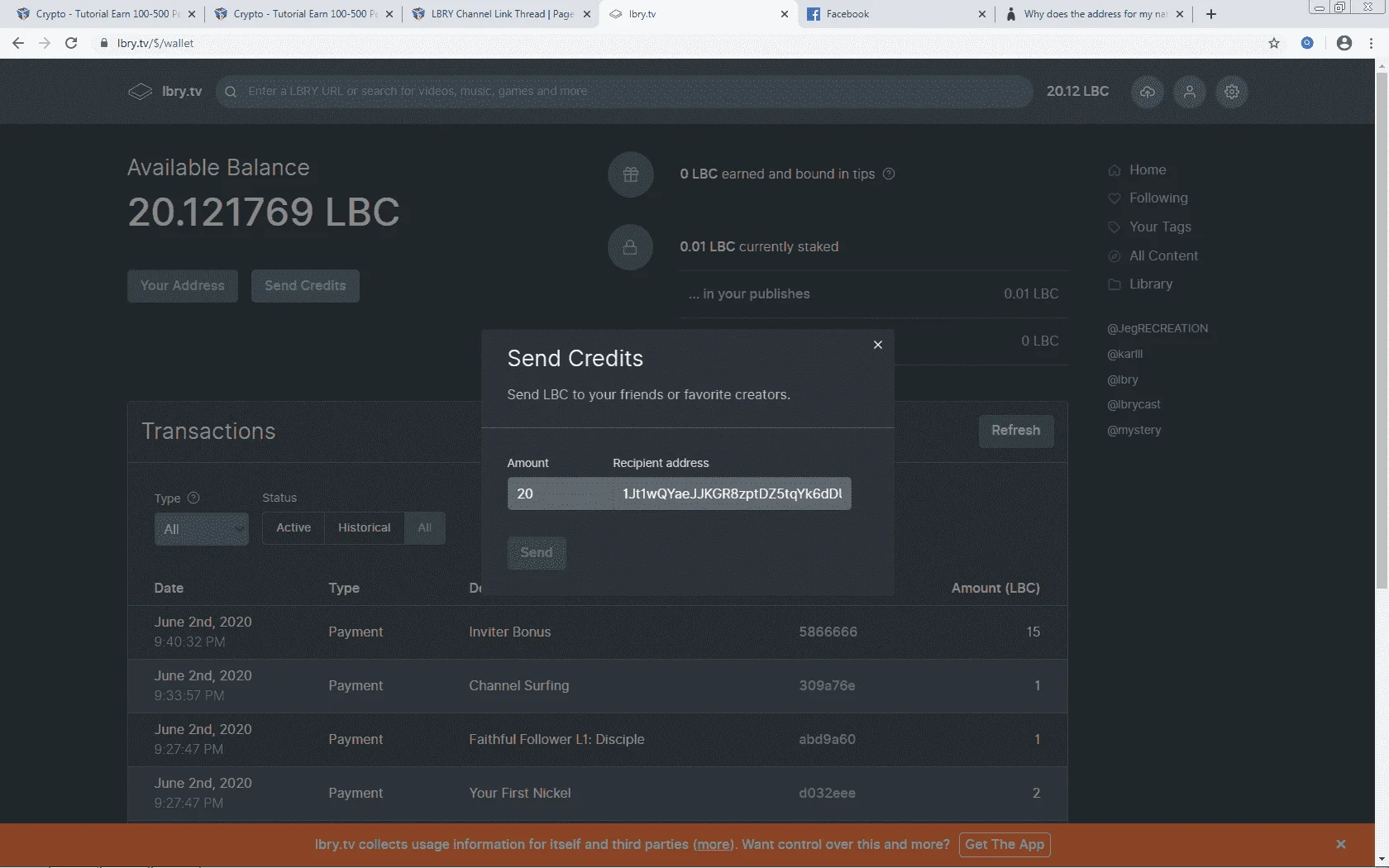Open the account user icon in header
Screen dimensions: 1389x868
click(x=1190, y=92)
